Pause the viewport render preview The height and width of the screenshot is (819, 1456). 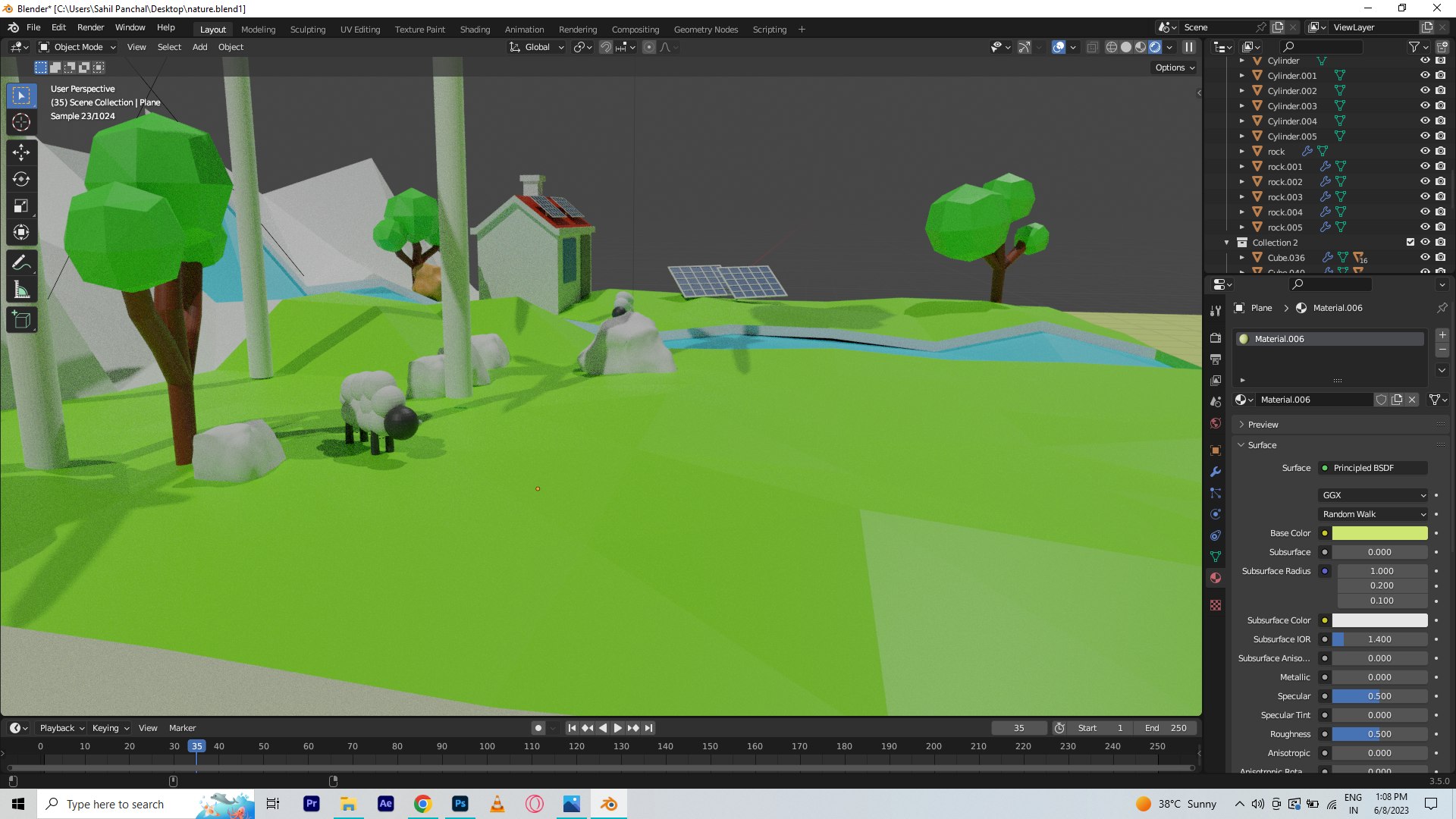(x=1189, y=47)
